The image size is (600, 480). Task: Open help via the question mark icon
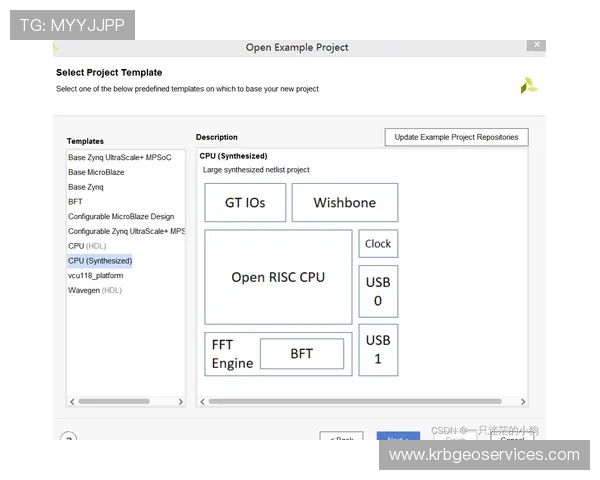[x=68, y=439]
